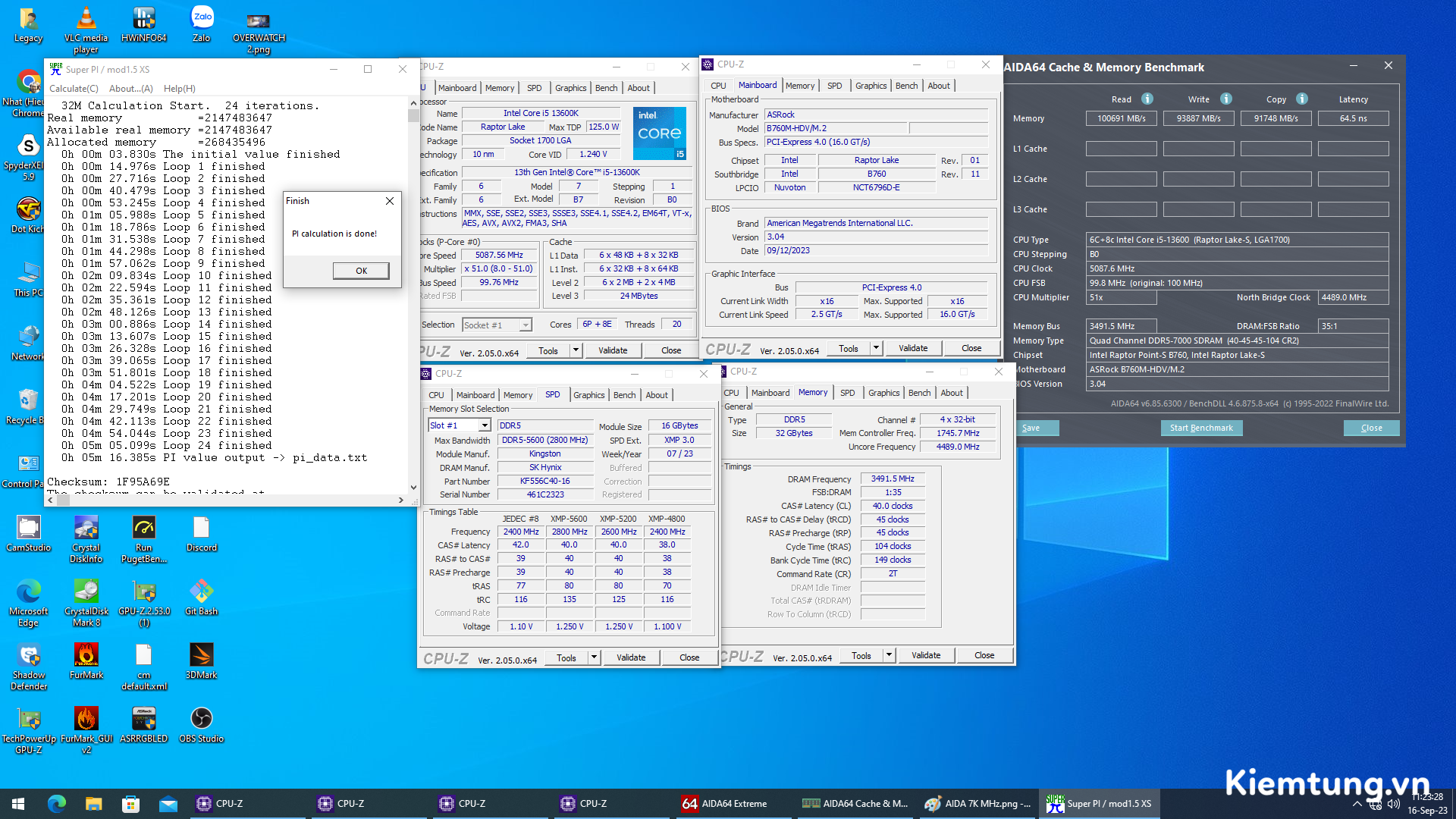Click Memory Latency field 64.5 ns
Viewport: 1456px width, 819px height.
coord(1353,118)
